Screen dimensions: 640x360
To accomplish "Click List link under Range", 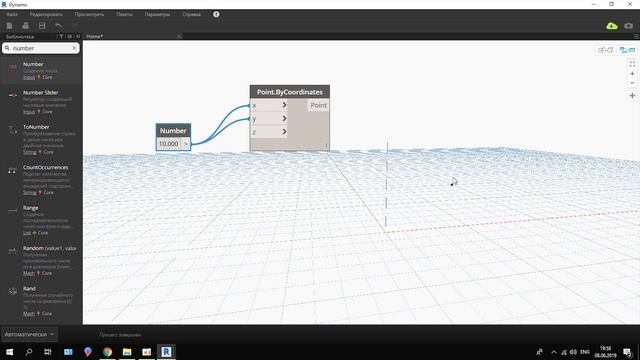I will pos(27,233).
